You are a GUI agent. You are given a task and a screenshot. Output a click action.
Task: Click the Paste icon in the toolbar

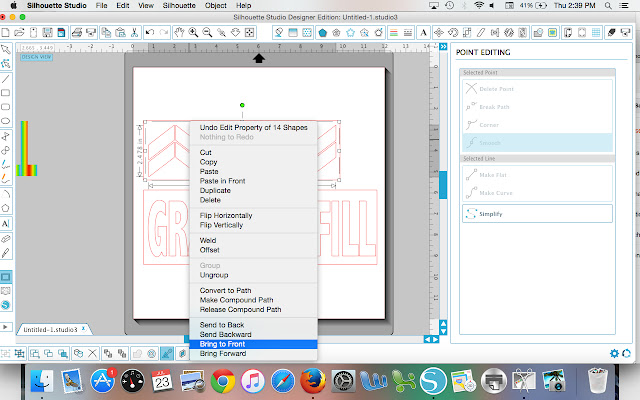click(x=120, y=33)
